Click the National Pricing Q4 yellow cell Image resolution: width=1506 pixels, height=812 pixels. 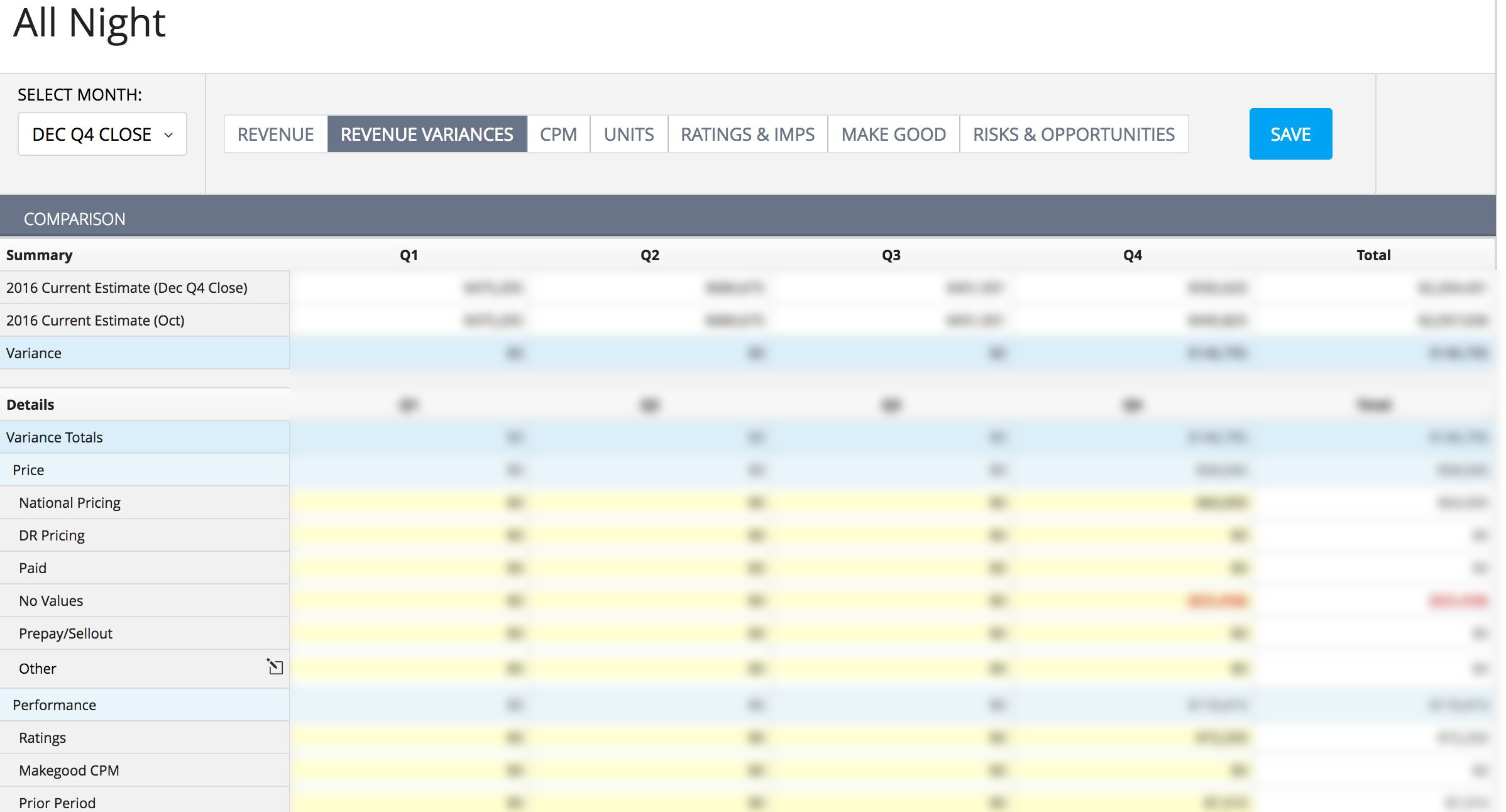pos(1131,503)
